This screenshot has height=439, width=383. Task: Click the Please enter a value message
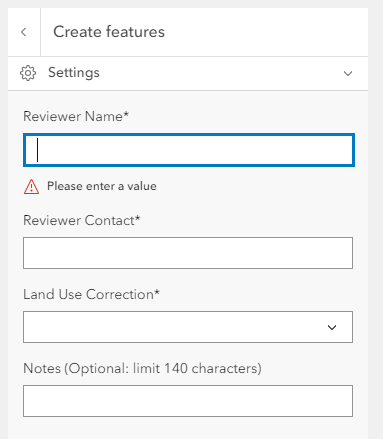point(102,186)
